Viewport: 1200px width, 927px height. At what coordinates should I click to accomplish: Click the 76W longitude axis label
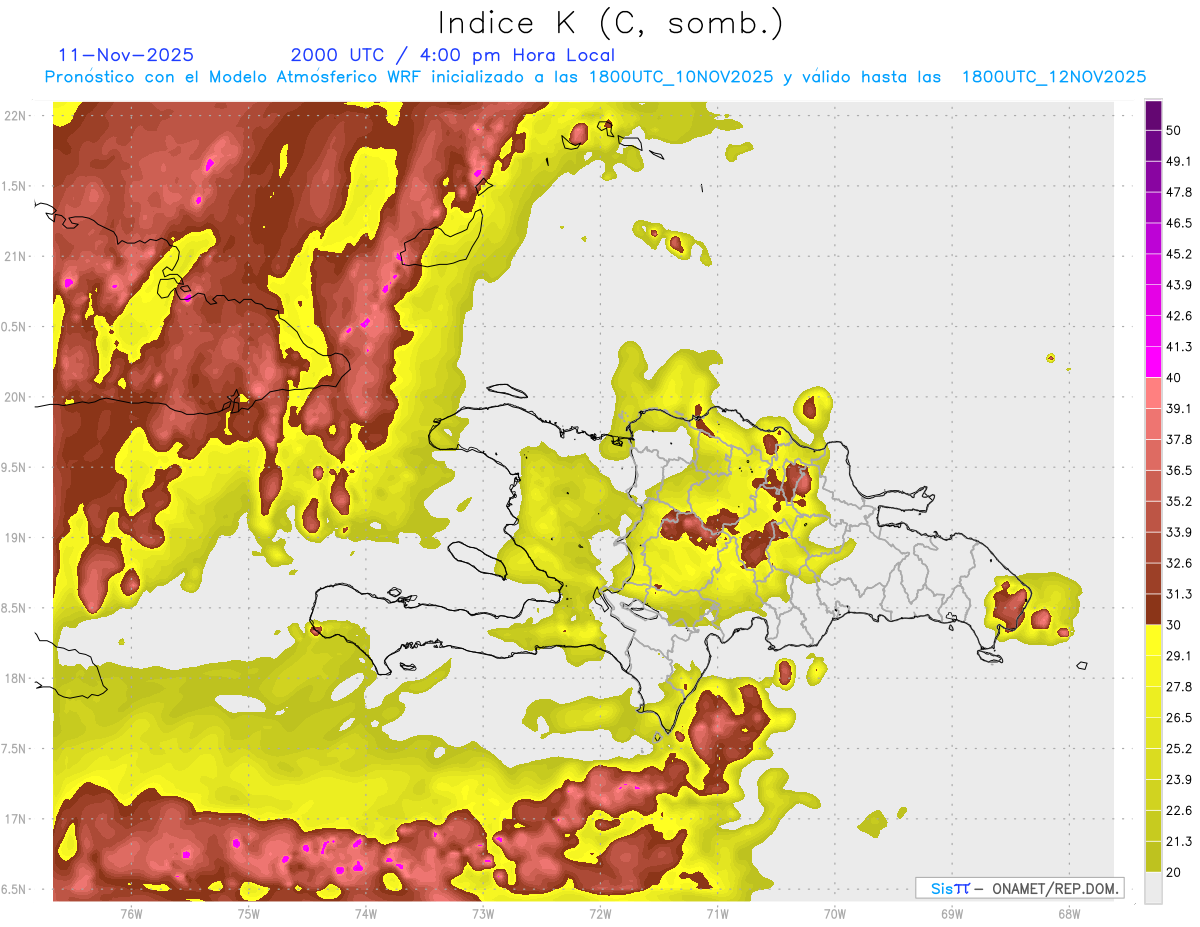(131, 912)
